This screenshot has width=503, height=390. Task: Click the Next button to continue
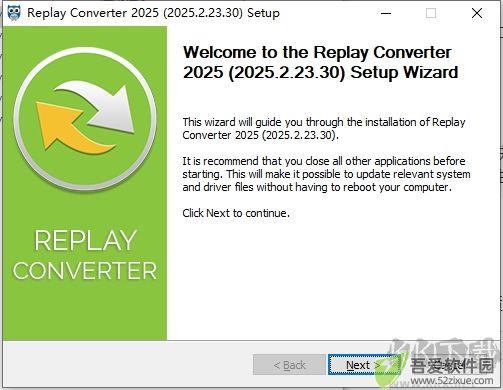point(363,365)
